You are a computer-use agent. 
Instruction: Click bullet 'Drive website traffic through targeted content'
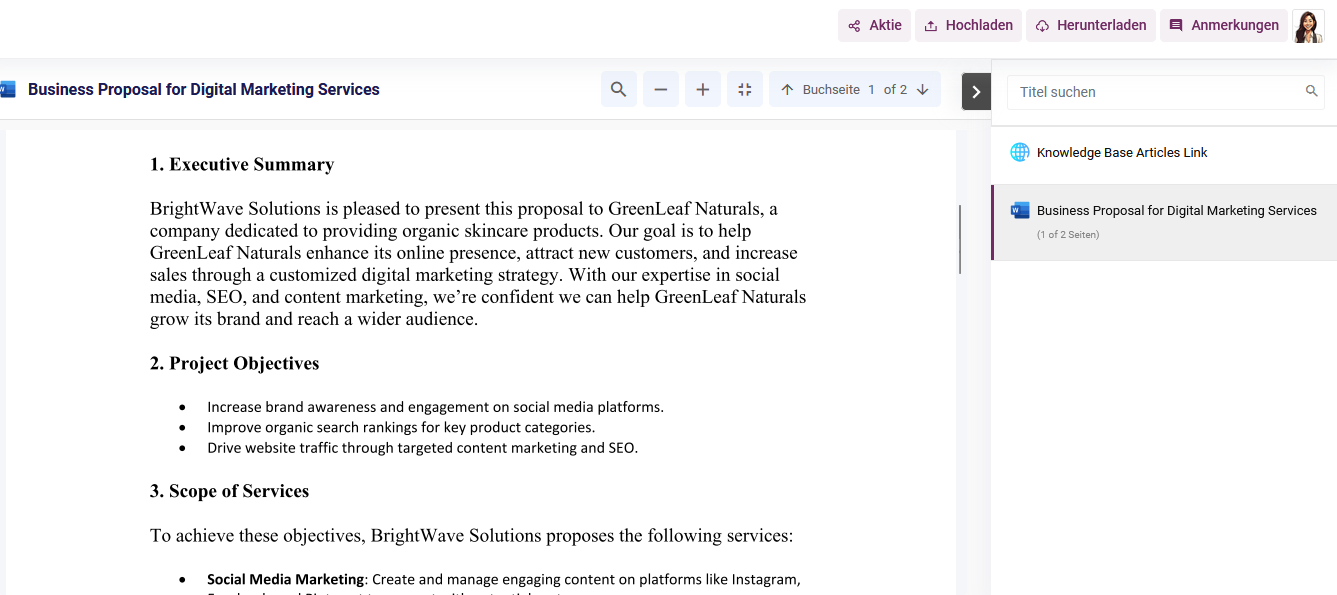[422, 448]
